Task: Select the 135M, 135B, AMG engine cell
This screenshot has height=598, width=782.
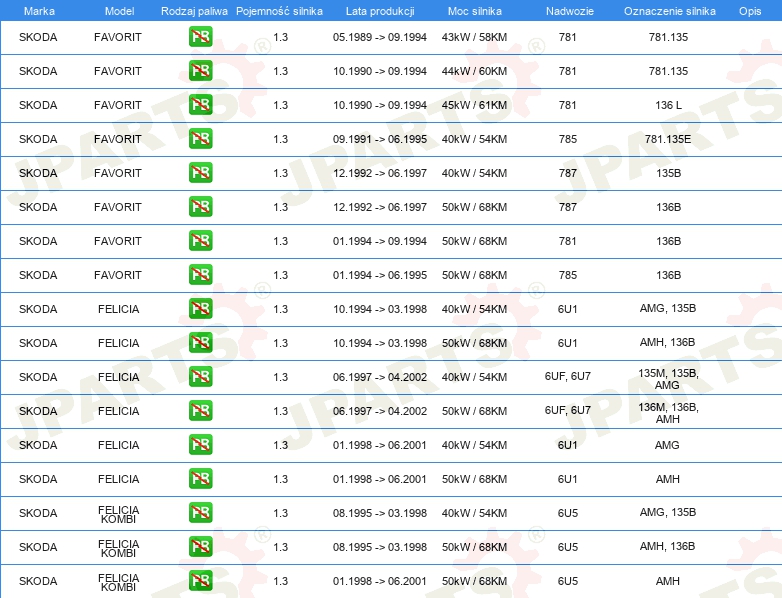Action: pyautogui.click(x=668, y=379)
